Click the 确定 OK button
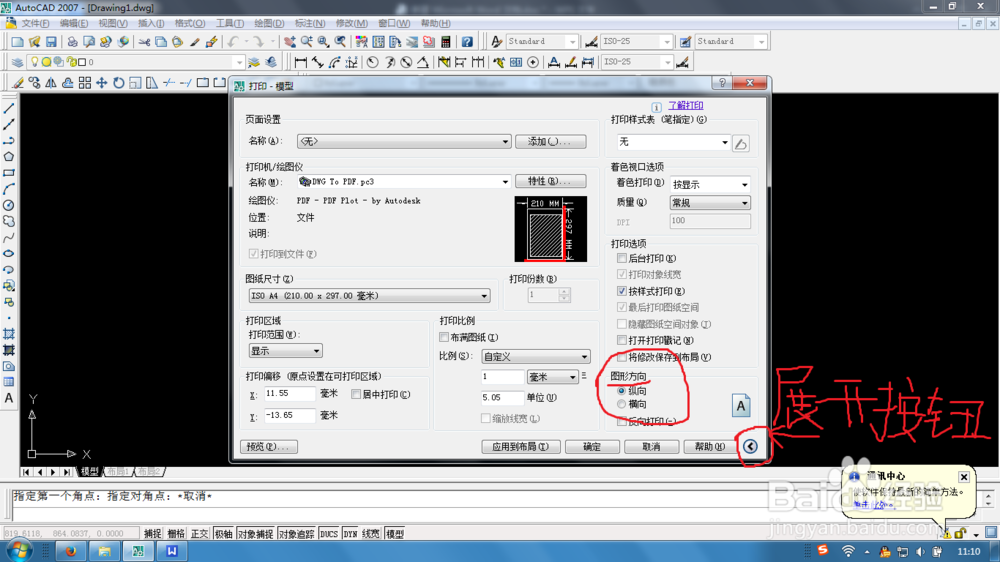Image resolution: width=1000 pixels, height=562 pixels. [592, 447]
